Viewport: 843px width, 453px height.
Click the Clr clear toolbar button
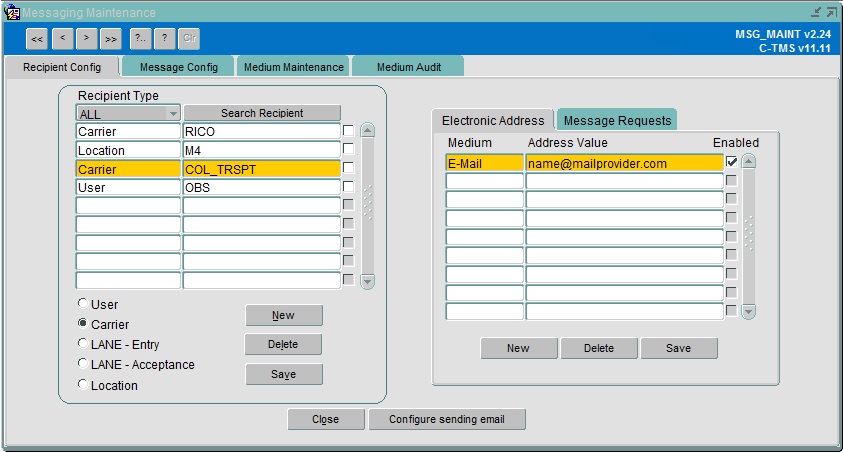(189, 39)
